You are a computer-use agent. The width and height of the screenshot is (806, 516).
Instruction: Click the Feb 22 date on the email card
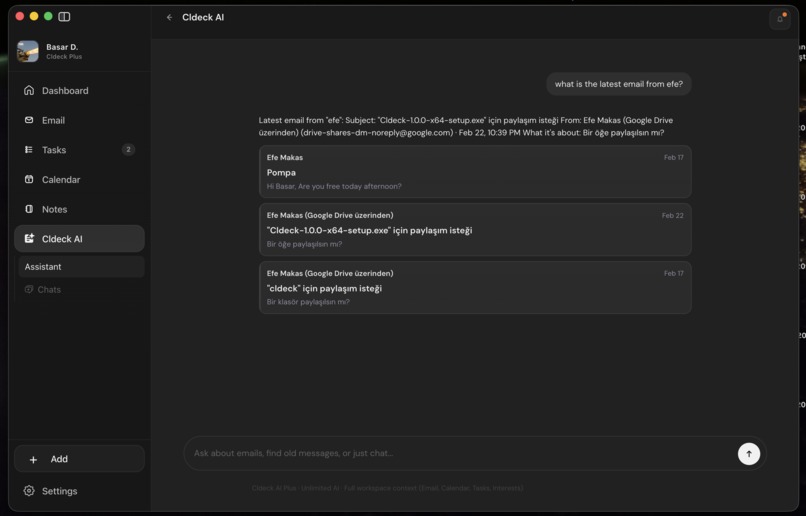pyautogui.click(x=672, y=215)
